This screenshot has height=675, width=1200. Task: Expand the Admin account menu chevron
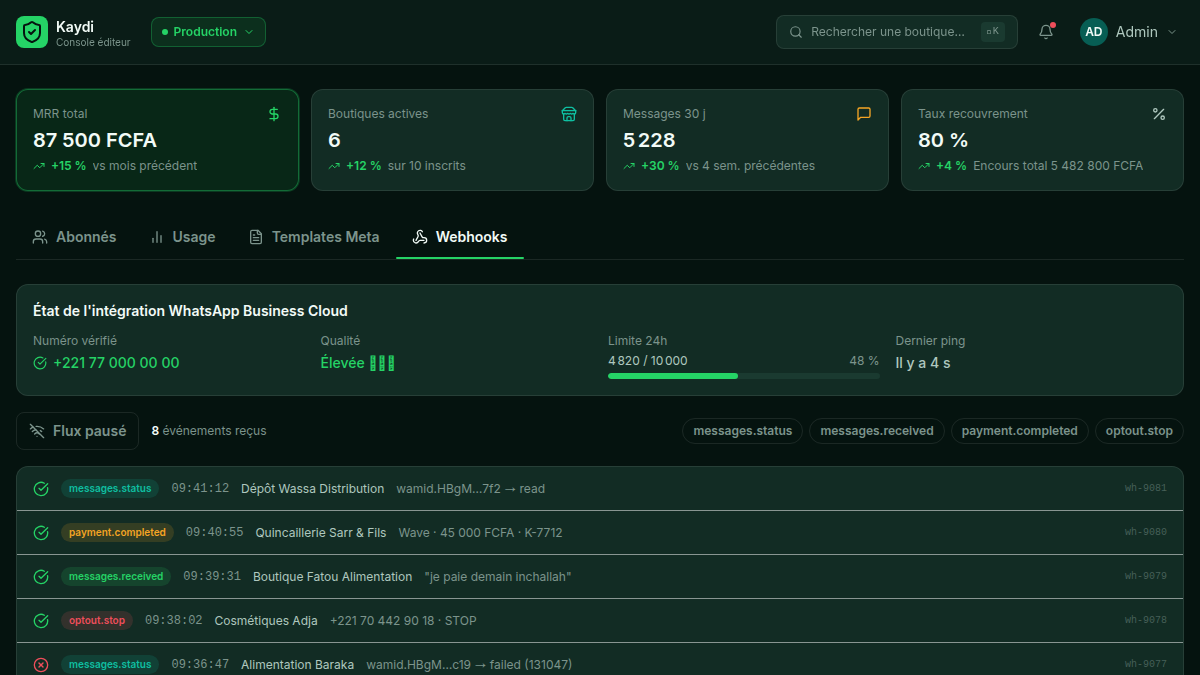(x=1172, y=32)
